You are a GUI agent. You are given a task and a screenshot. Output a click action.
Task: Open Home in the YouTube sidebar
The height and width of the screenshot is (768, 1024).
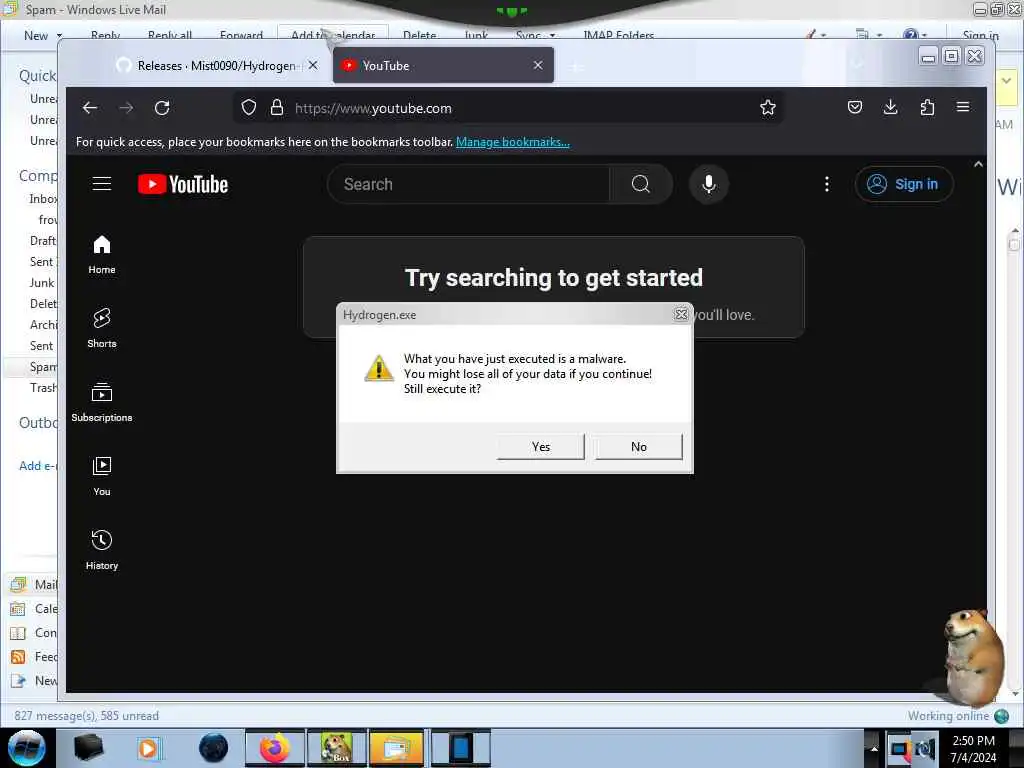pos(102,255)
